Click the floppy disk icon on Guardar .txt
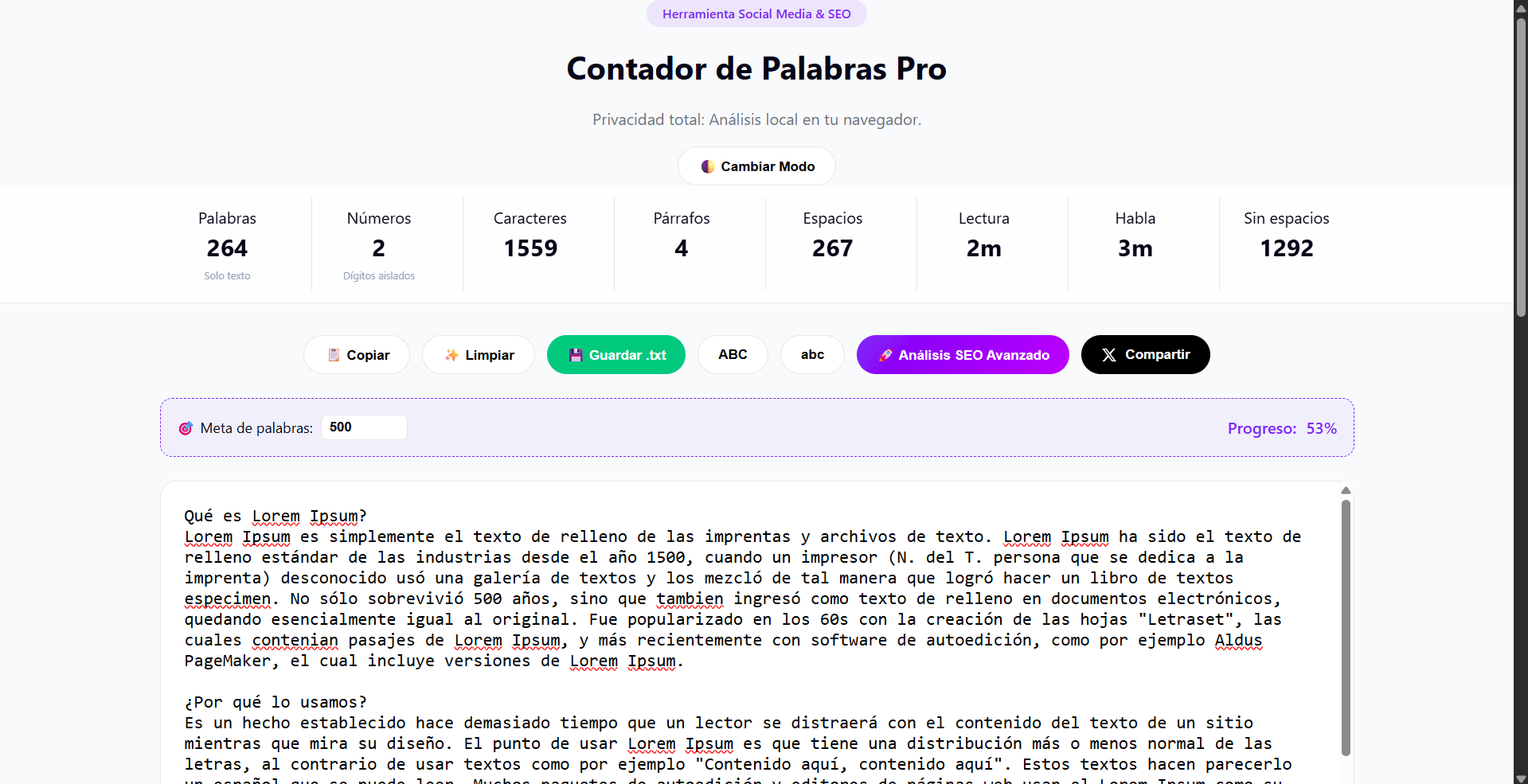 coord(576,355)
